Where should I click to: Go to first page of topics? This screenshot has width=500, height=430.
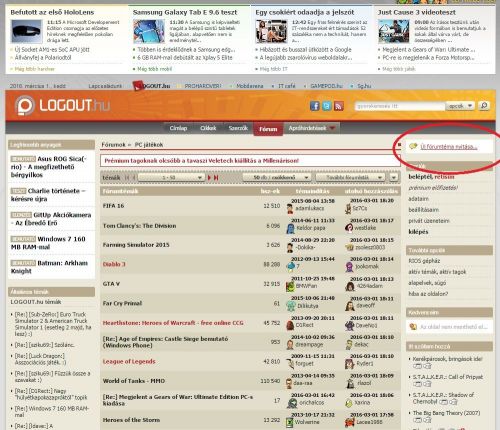pyautogui.click(x=127, y=178)
